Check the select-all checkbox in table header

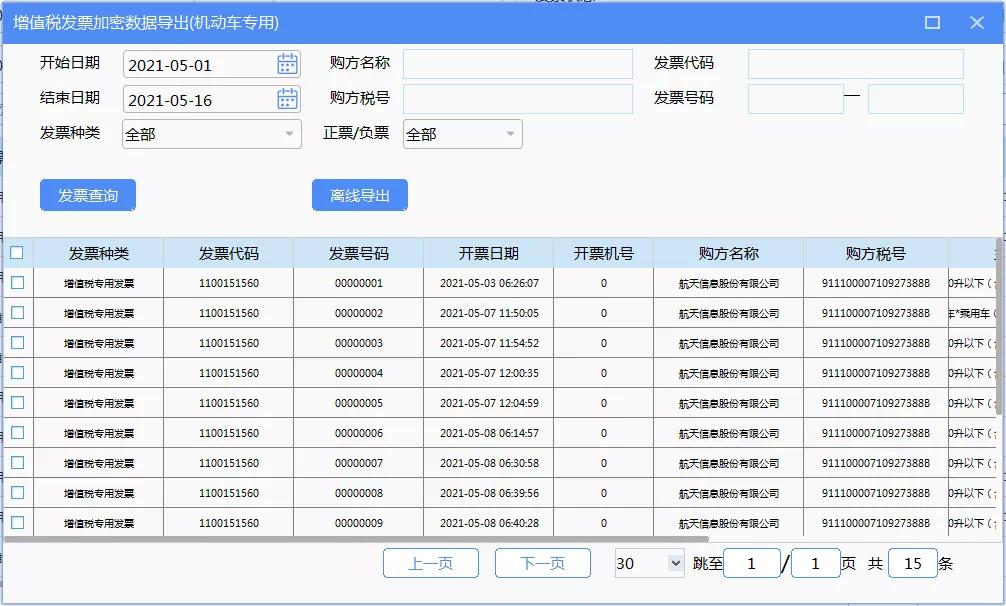click(16, 253)
